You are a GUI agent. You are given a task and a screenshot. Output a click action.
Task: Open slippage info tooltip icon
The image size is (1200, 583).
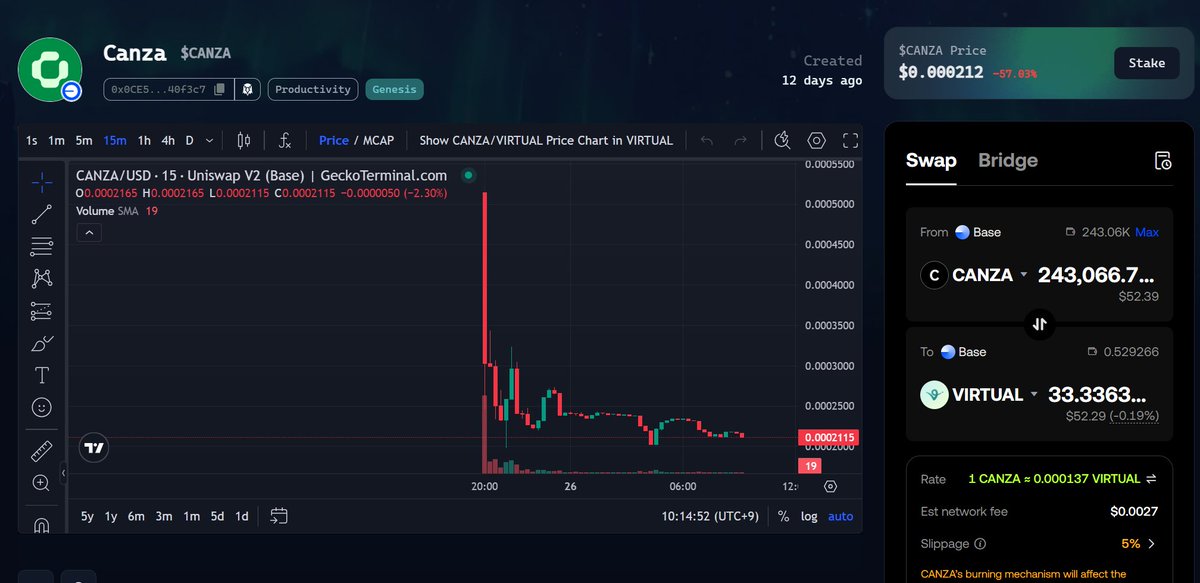pyautogui.click(x=979, y=544)
